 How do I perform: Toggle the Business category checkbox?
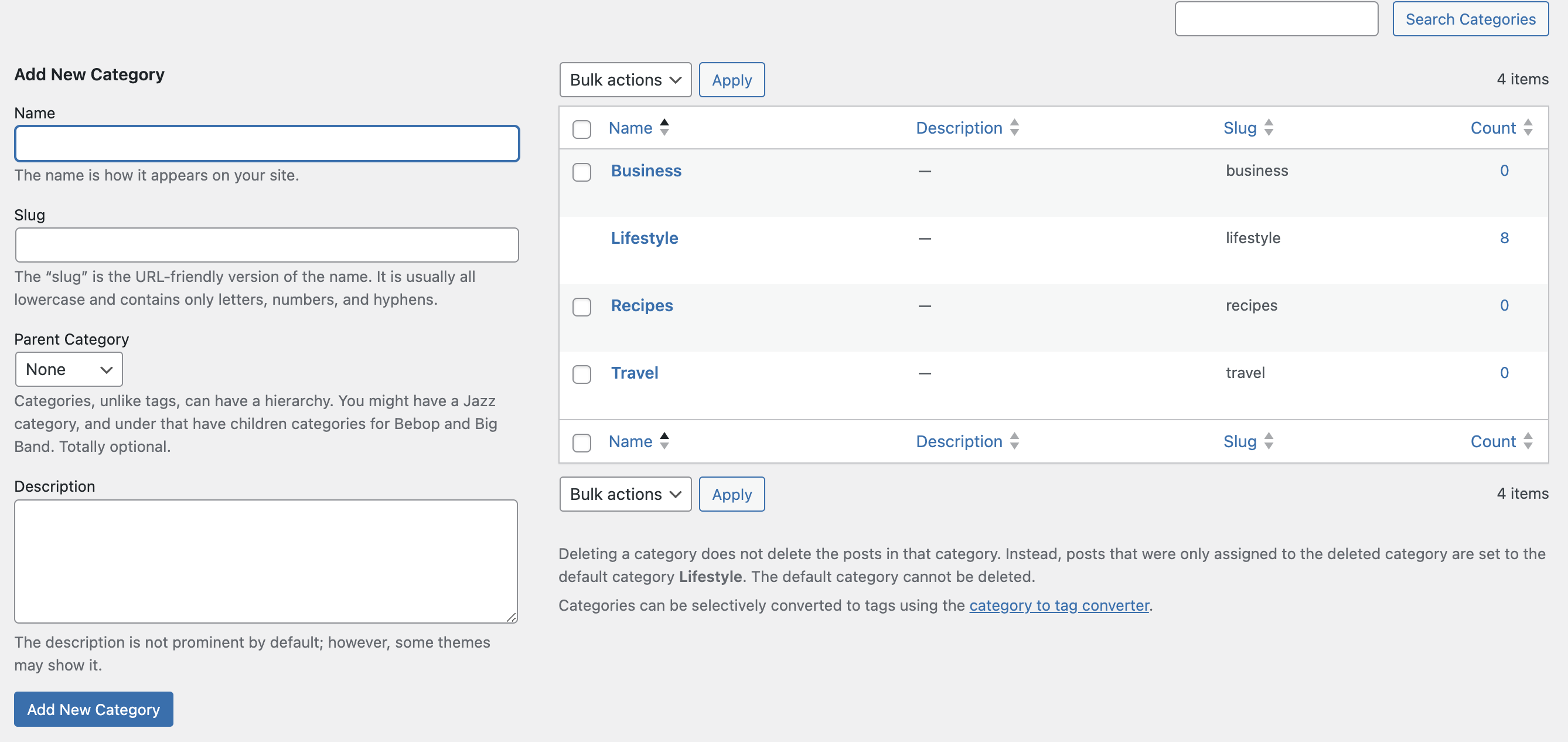[581, 170]
